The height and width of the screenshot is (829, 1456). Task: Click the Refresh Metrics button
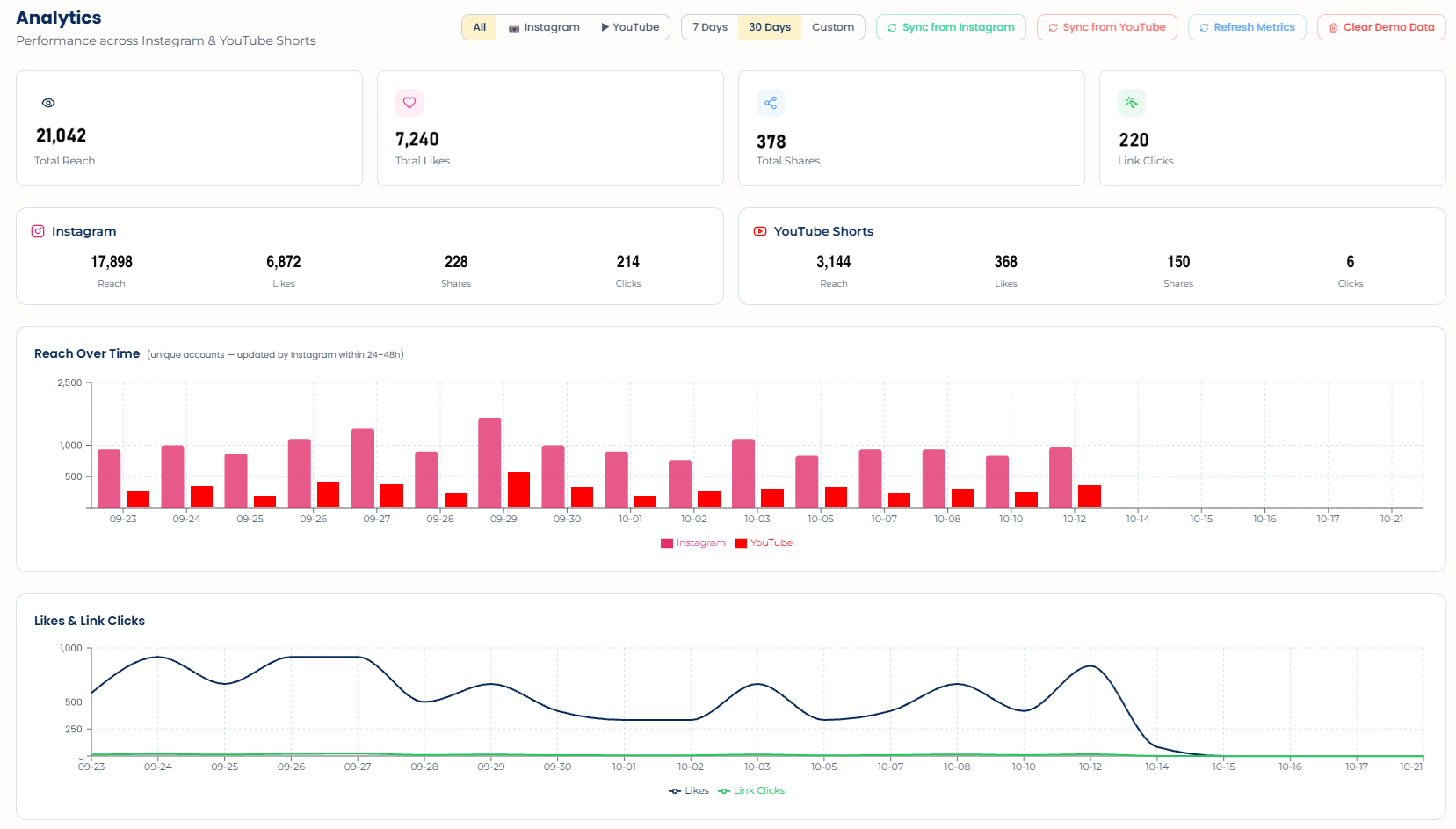[1247, 27]
